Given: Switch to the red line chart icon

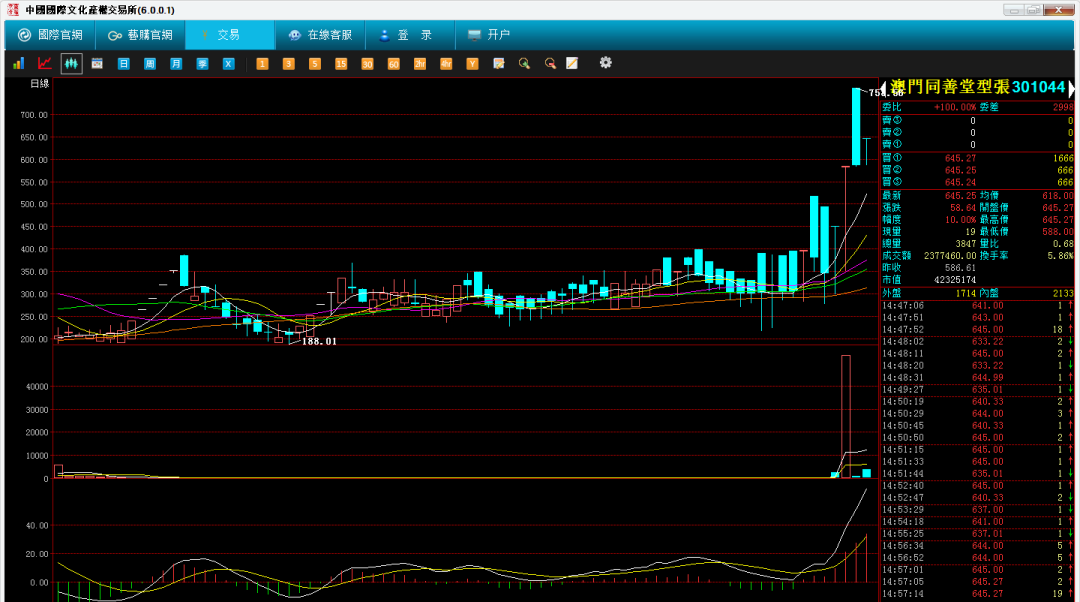Looking at the screenshot, I should tap(45, 63).
